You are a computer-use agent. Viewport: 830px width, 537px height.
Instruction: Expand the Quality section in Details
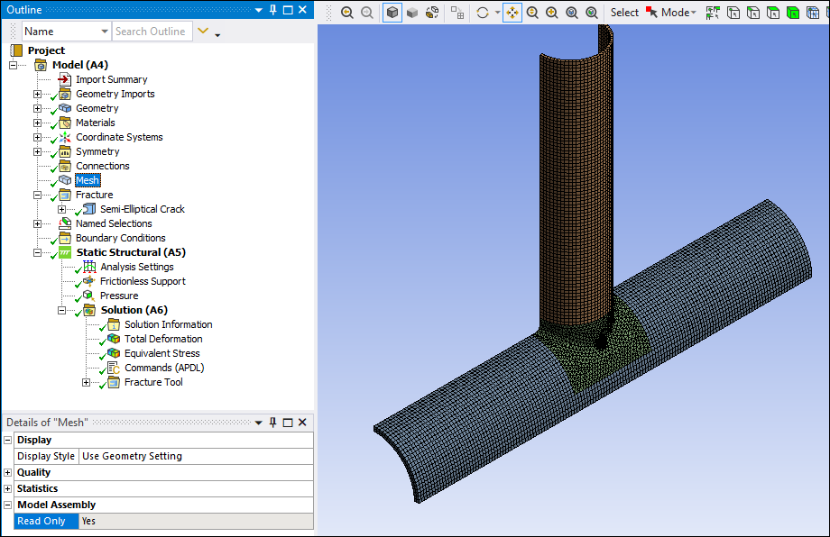(7, 472)
